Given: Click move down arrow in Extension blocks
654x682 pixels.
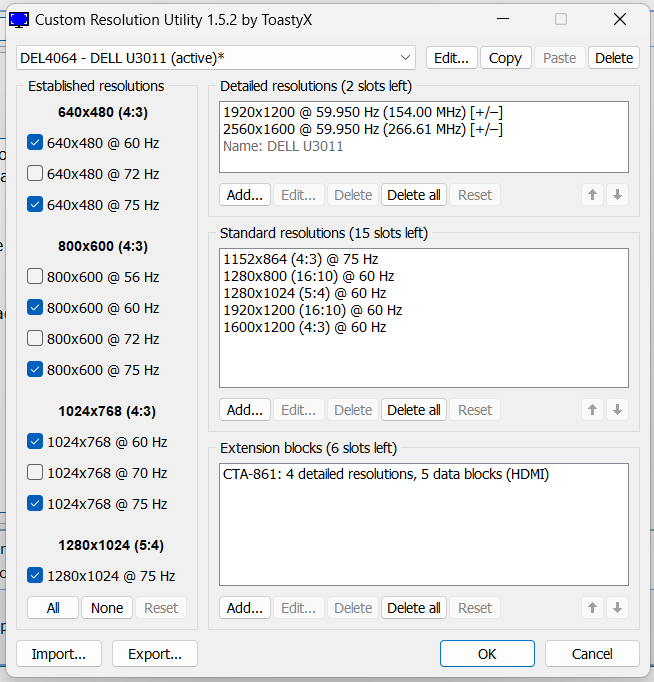Looking at the screenshot, I should click(x=617, y=608).
